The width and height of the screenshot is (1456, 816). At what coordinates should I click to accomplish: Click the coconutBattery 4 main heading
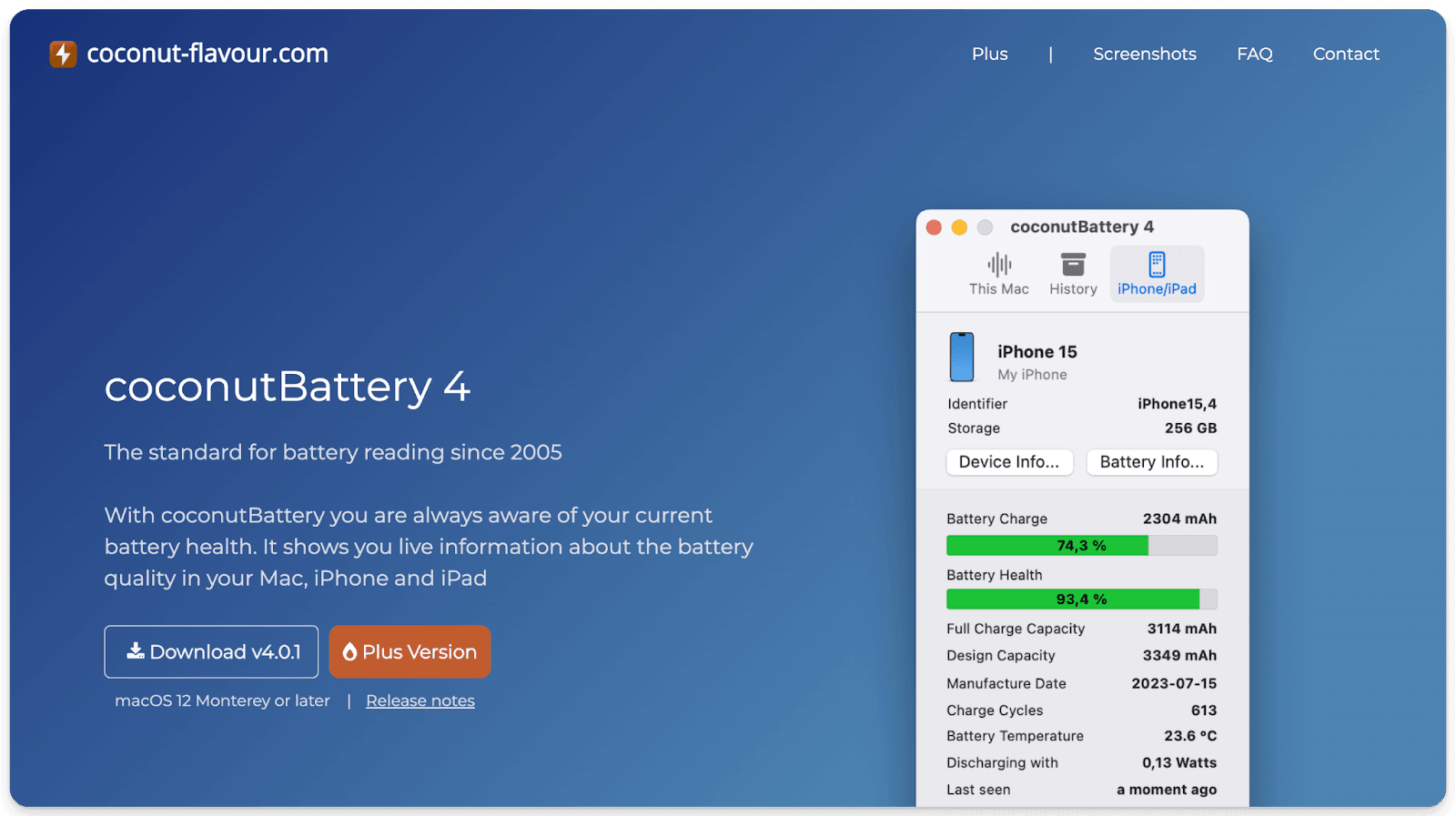[x=288, y=387]
